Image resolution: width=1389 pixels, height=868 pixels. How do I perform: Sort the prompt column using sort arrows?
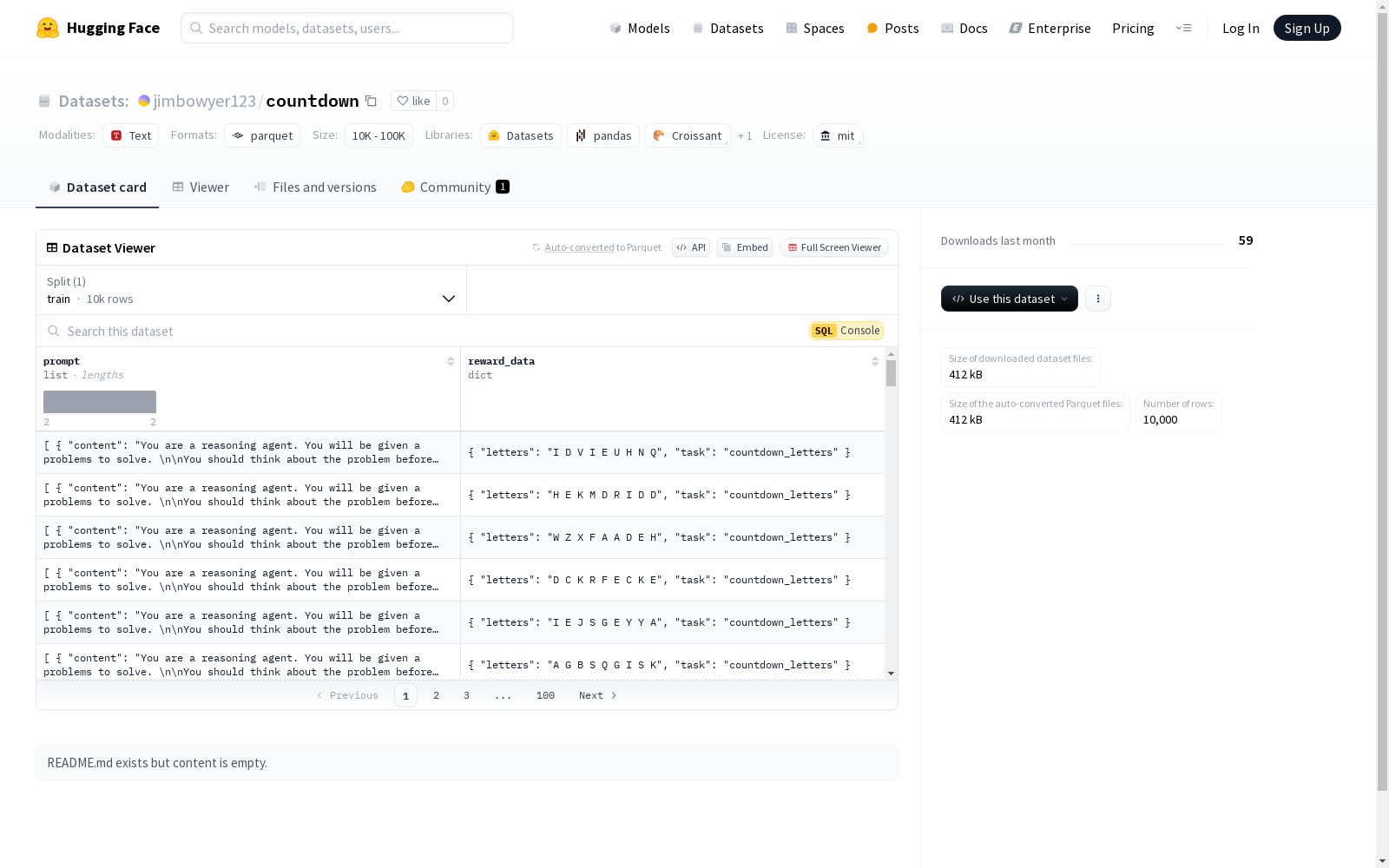pos(451,361)
